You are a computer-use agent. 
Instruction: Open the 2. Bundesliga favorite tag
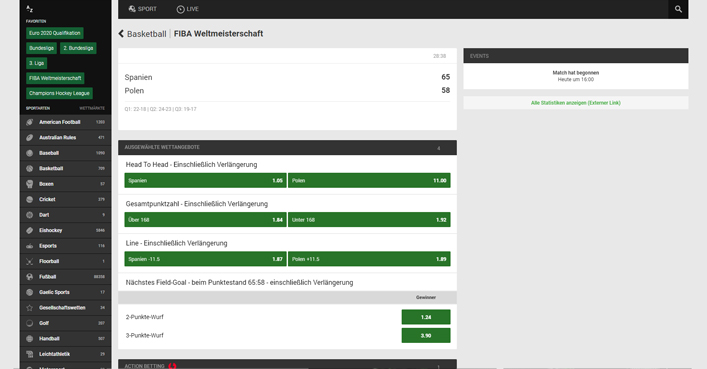(x=78, y=48)
